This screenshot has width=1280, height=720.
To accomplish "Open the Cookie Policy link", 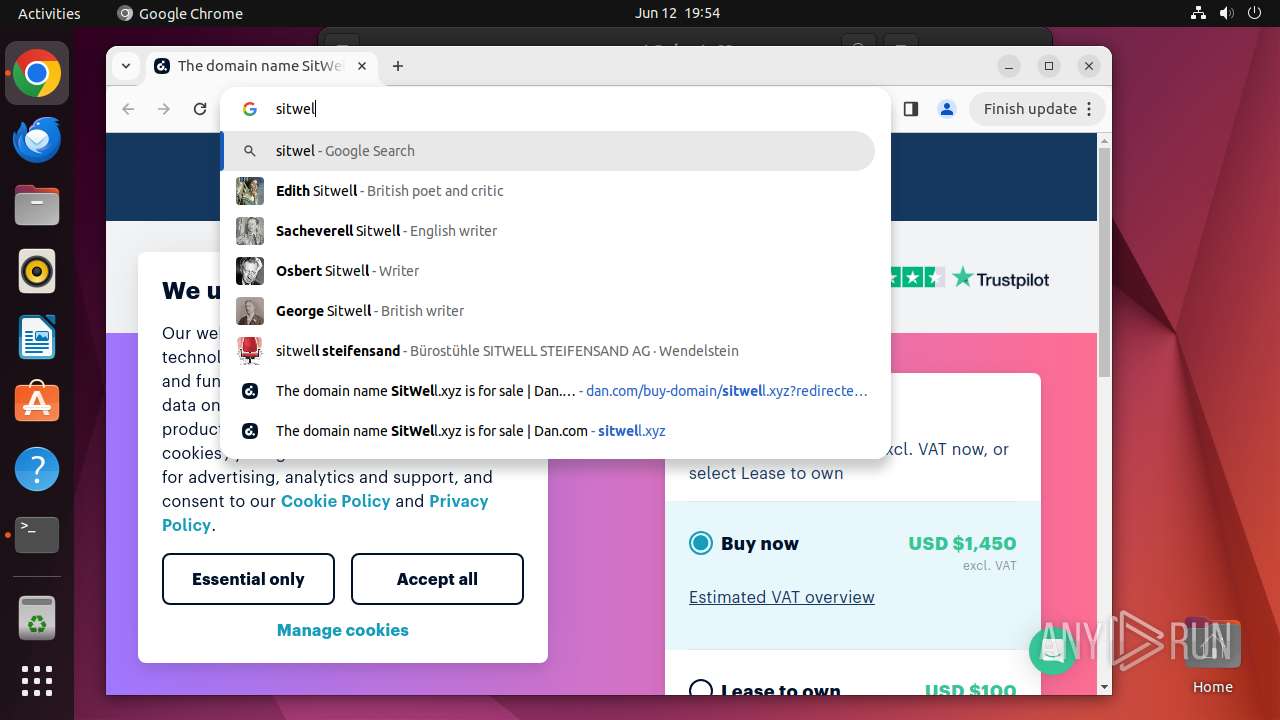I will click(336, 501).
